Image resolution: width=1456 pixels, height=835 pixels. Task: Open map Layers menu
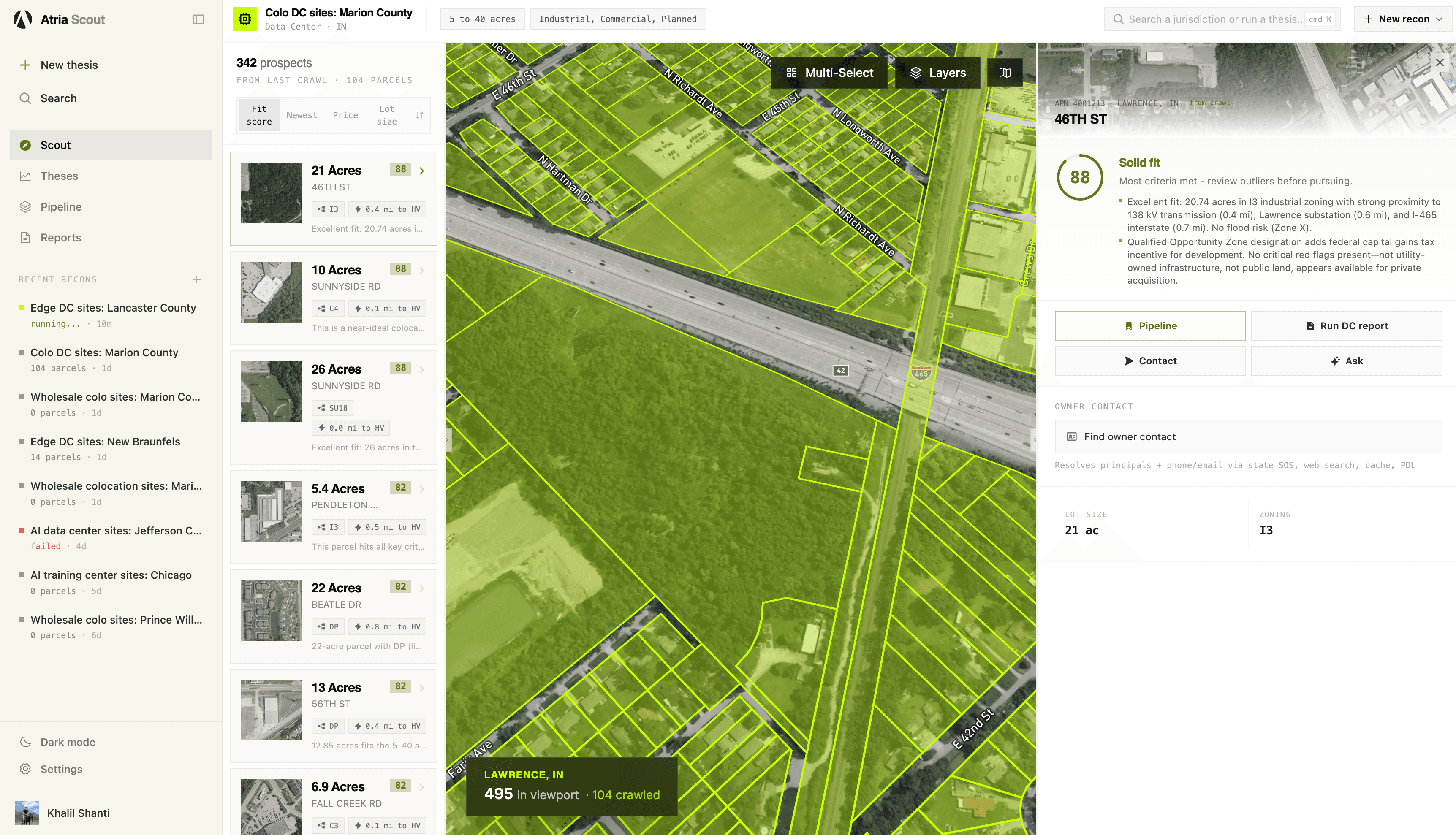tap(938, 73)
